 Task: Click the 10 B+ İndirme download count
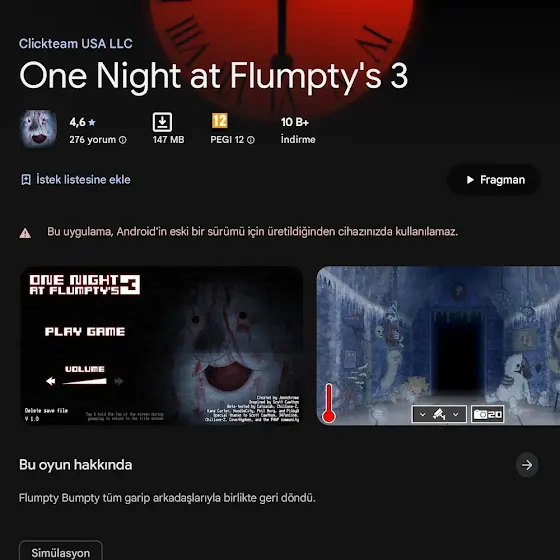coord(298,130)
